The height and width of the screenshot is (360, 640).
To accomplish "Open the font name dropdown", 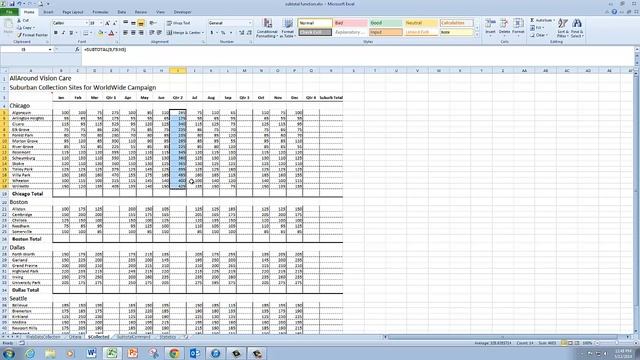I will [86, 23].
